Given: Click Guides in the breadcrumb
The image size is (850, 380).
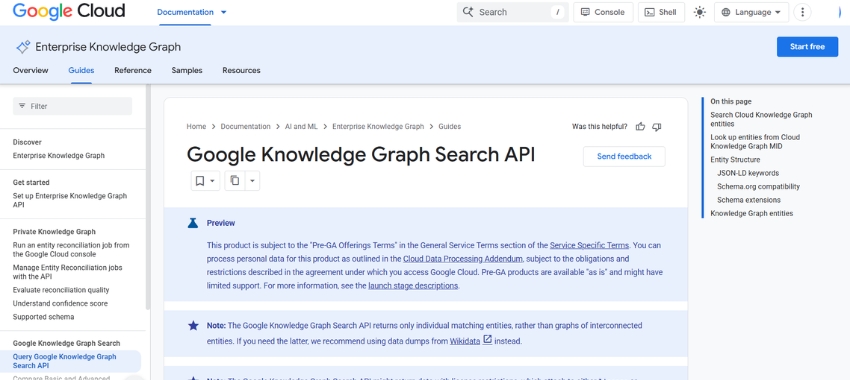Looking at the screenshot, I should pyautogui.click(x=449, y=126).
